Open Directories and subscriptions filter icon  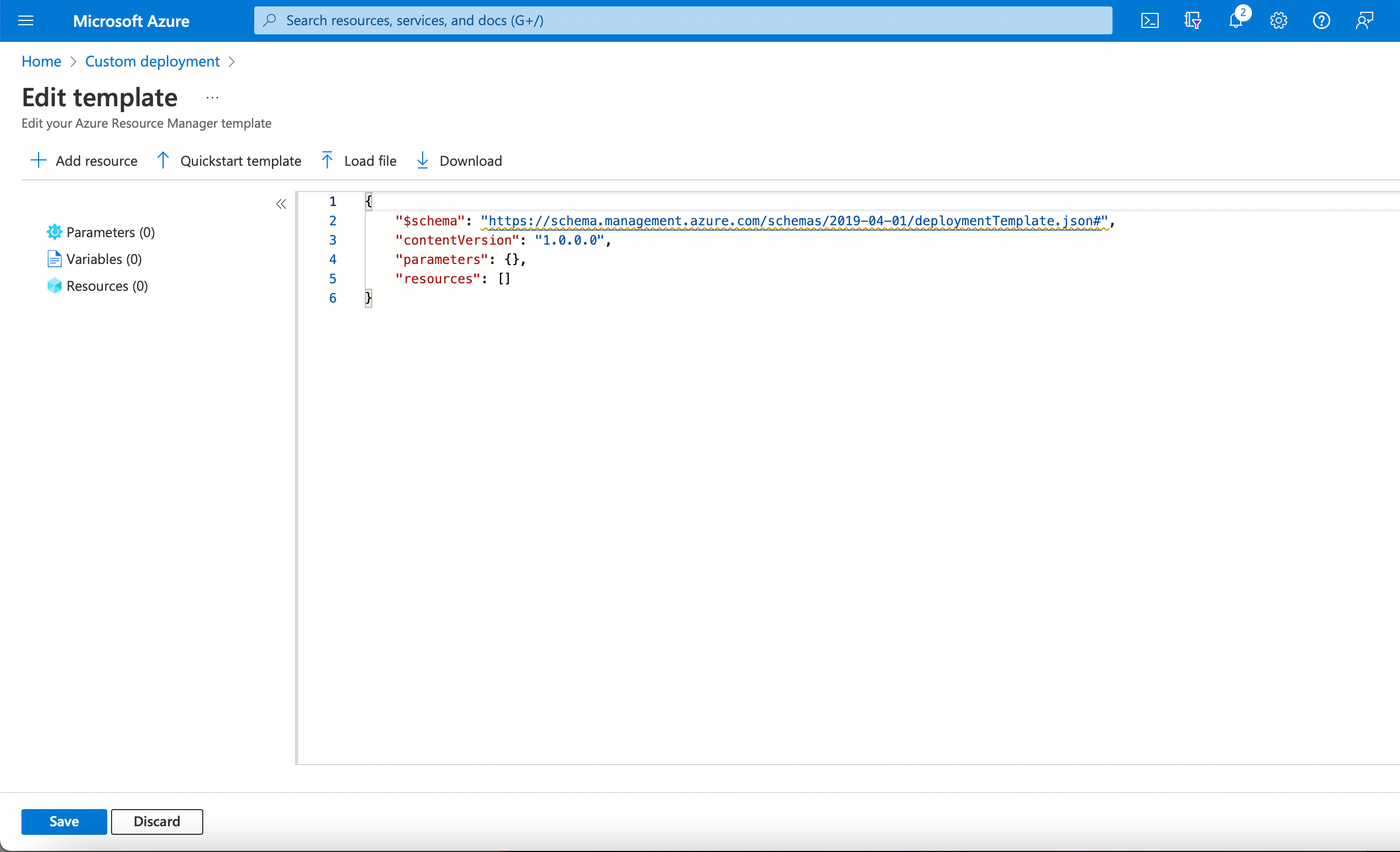point(1192,21)
